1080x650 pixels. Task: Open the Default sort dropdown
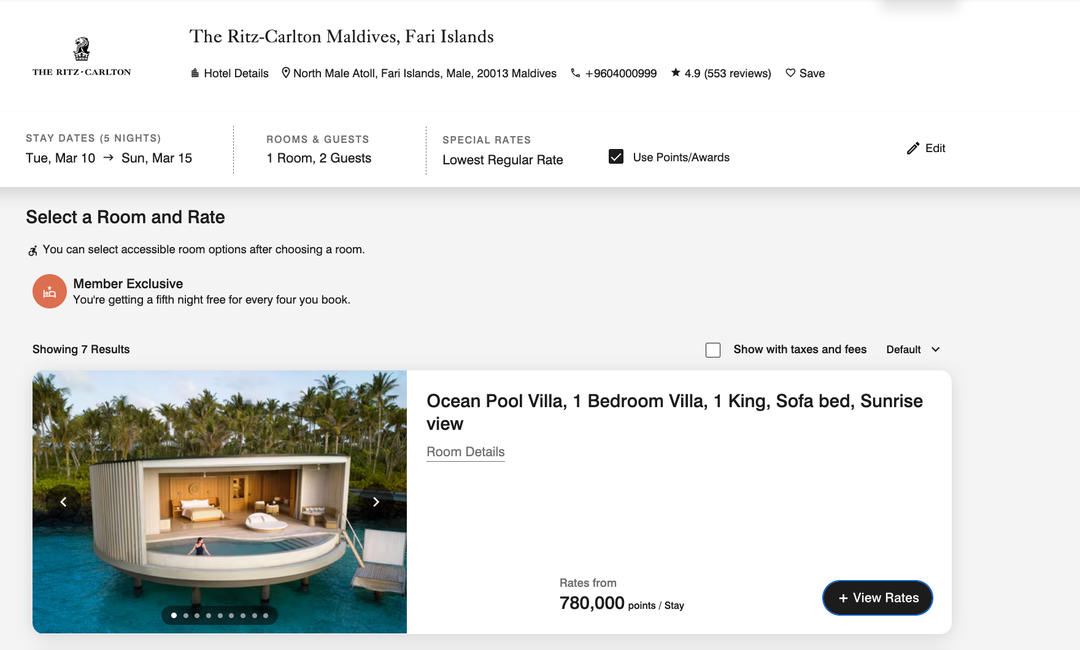click(x=911, y=349)
